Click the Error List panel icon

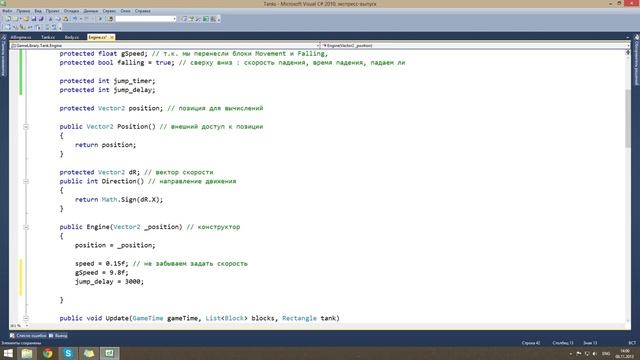tap(12, 336)
